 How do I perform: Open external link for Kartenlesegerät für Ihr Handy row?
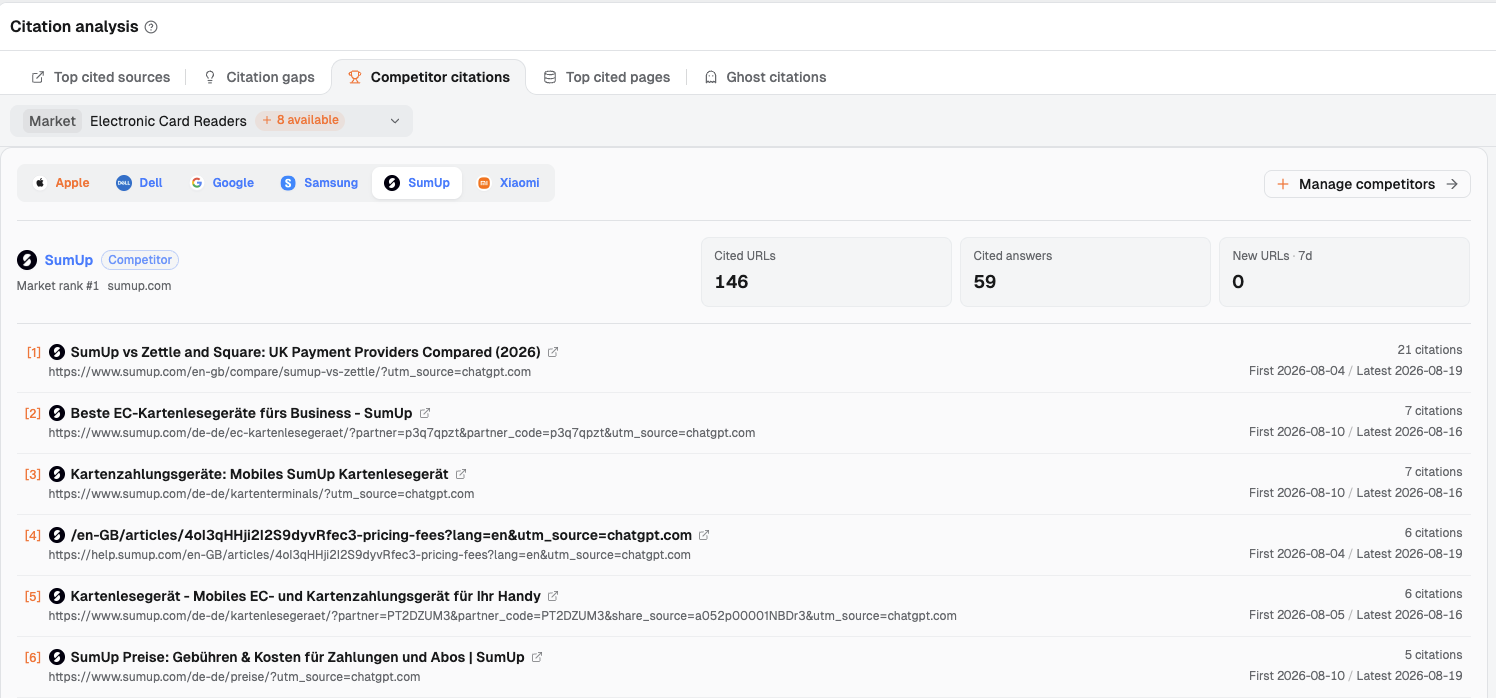[553, 596]
